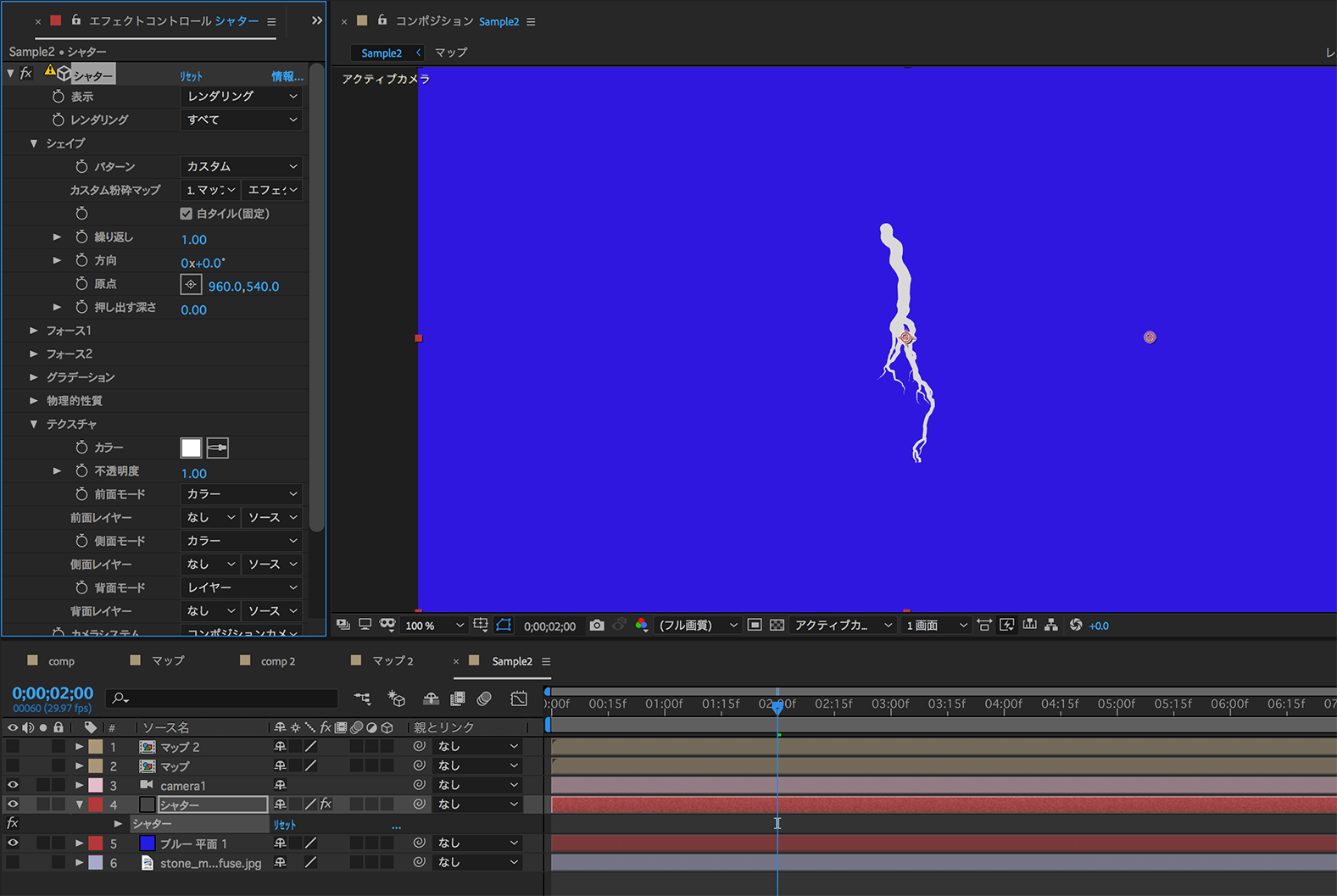
Task: Click the 情報... link for the effect
Action: [287, 76]
